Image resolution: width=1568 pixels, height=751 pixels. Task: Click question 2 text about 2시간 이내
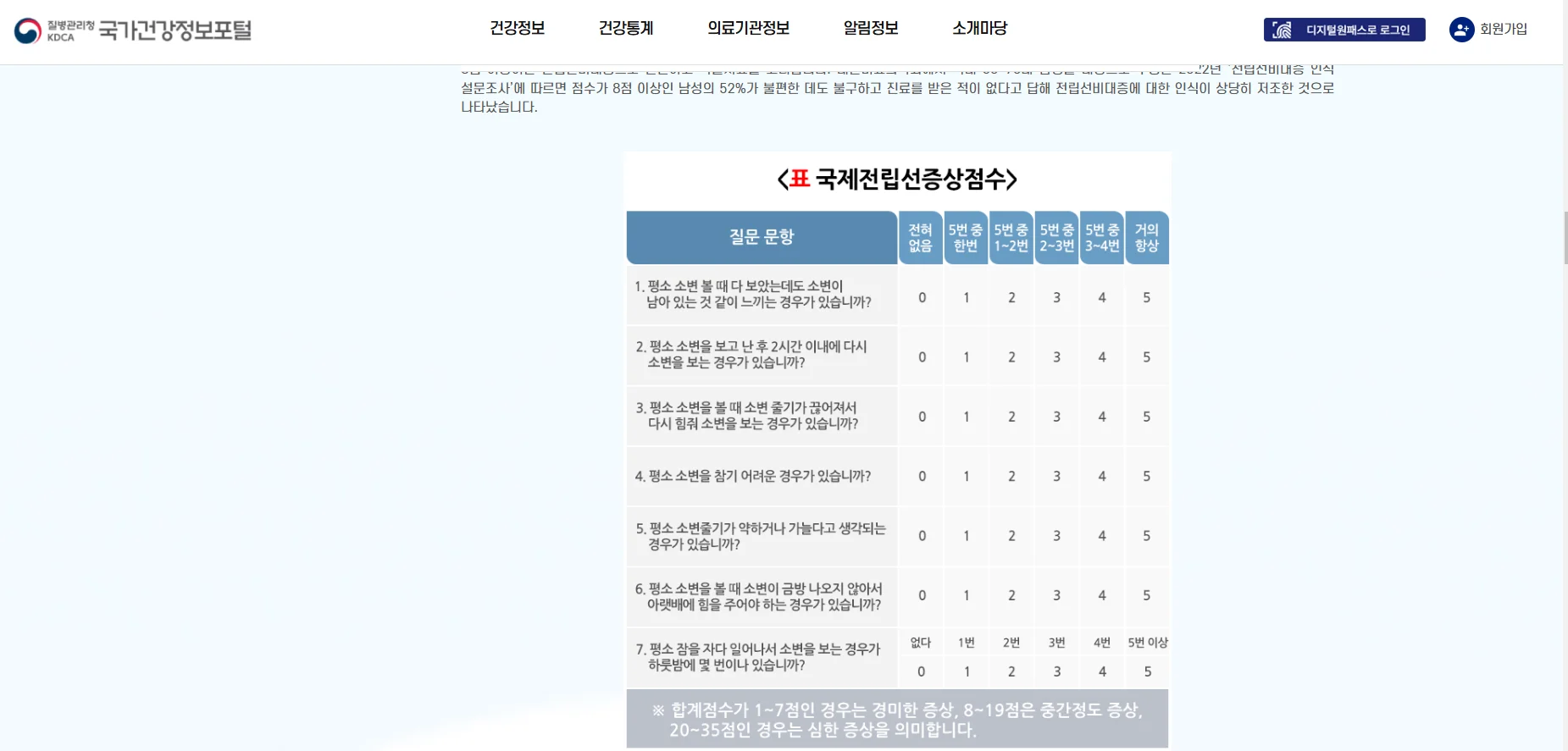click(751, 354)
